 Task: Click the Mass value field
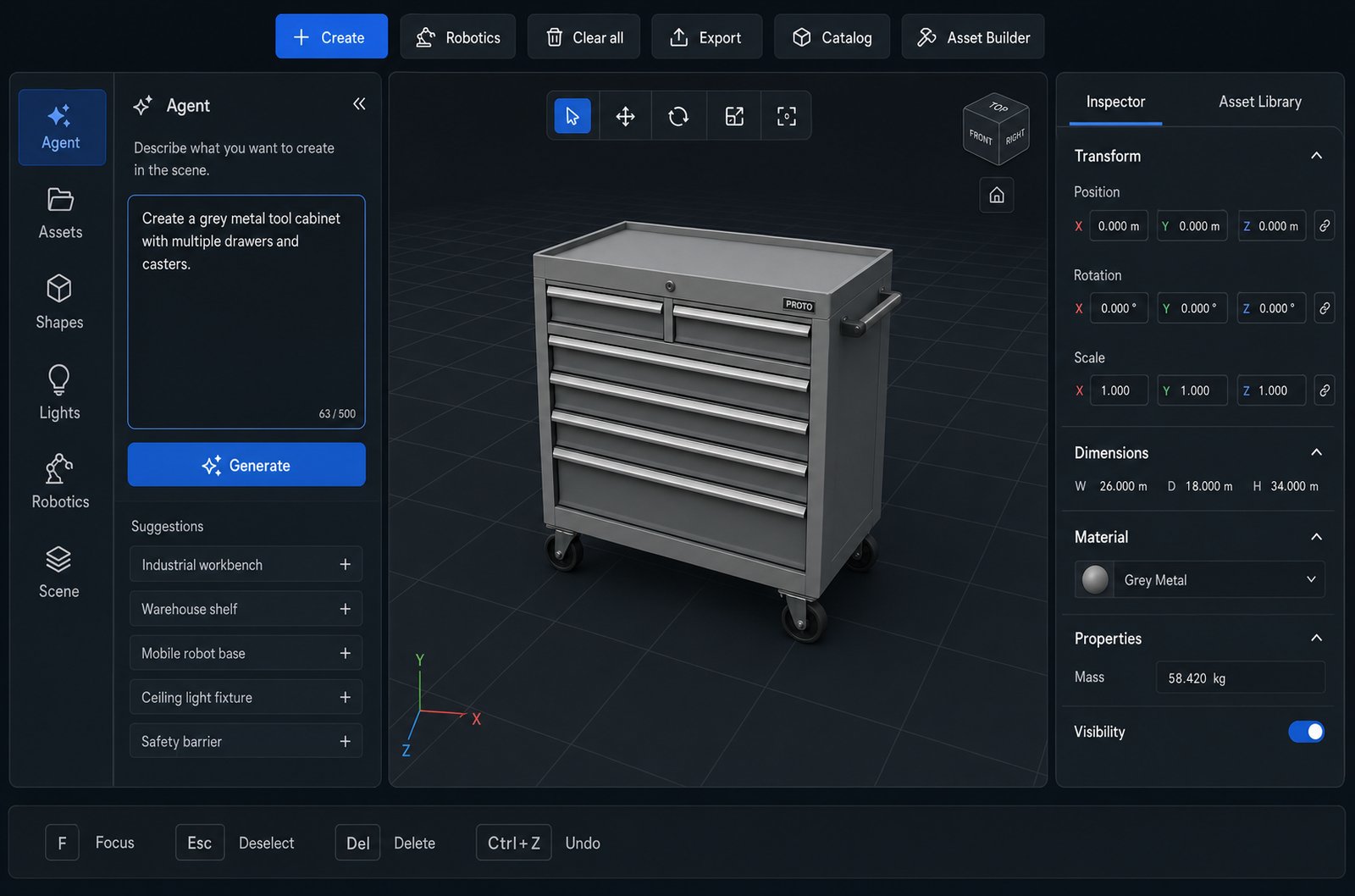coord(1241,678)
